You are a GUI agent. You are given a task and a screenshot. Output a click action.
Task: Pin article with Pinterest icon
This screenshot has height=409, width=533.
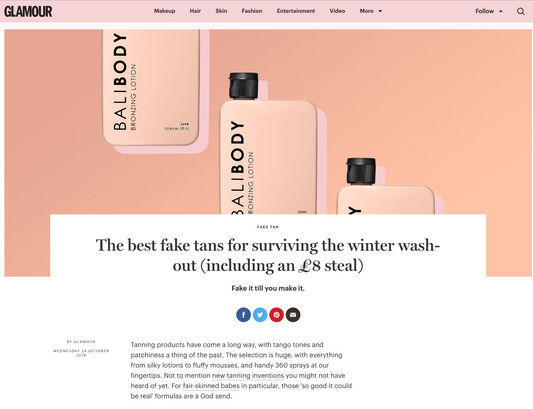(x=277, y=315)
